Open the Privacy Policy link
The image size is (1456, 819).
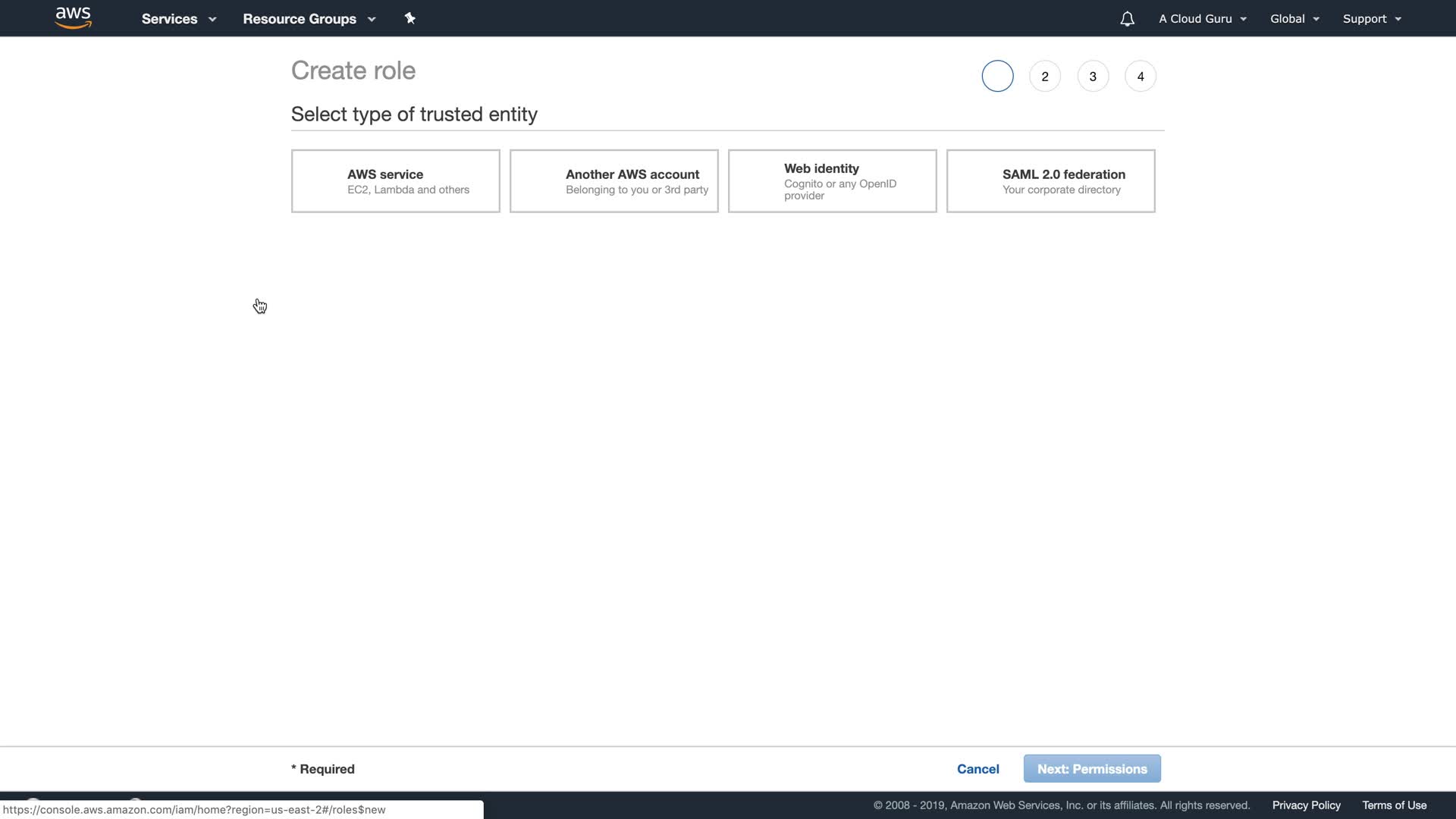click(1306, 805)
